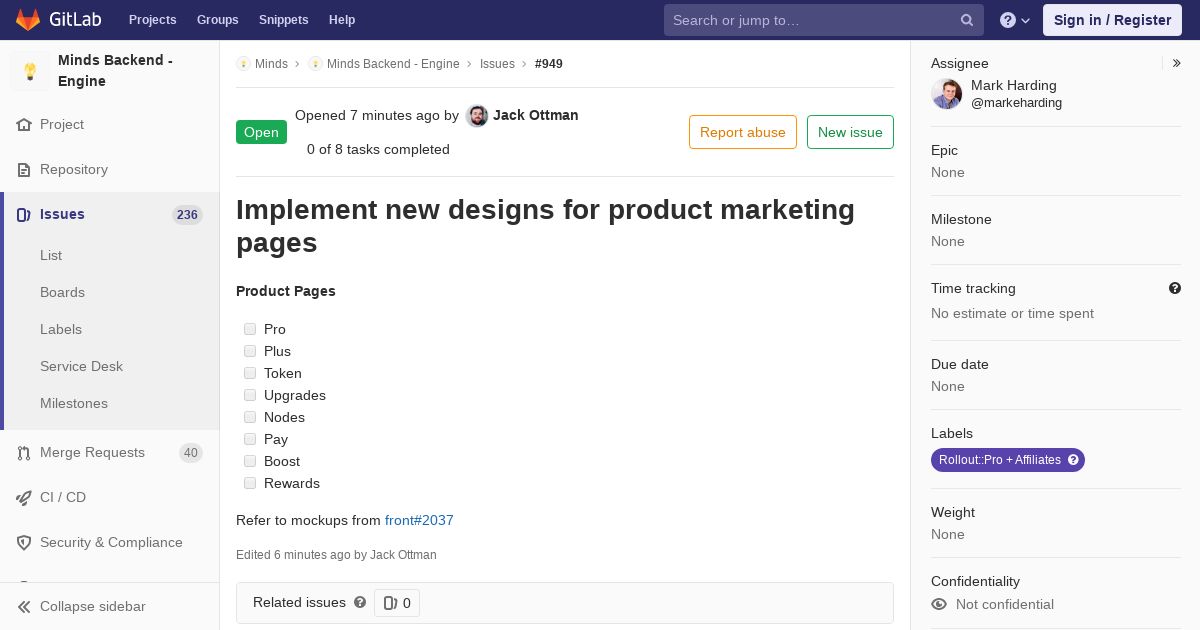Click the Minds Backend project avatar

(x=30, y=71)
